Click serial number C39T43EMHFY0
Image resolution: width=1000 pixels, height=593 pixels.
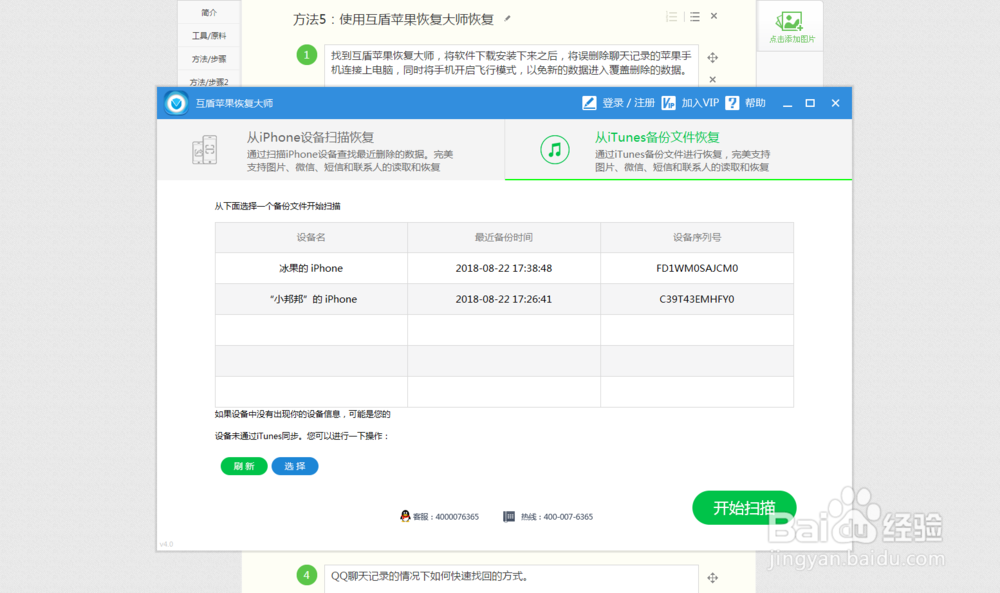coord(697,299)
